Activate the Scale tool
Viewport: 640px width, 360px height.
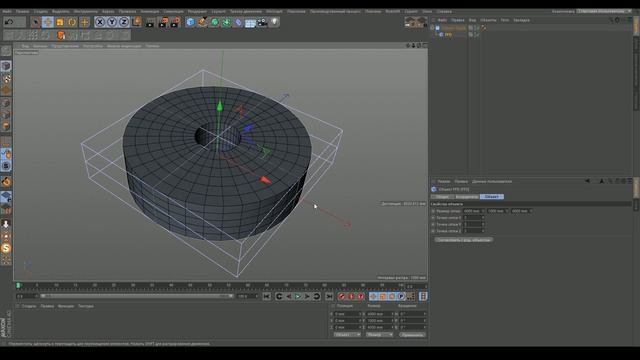pos(60,22)
